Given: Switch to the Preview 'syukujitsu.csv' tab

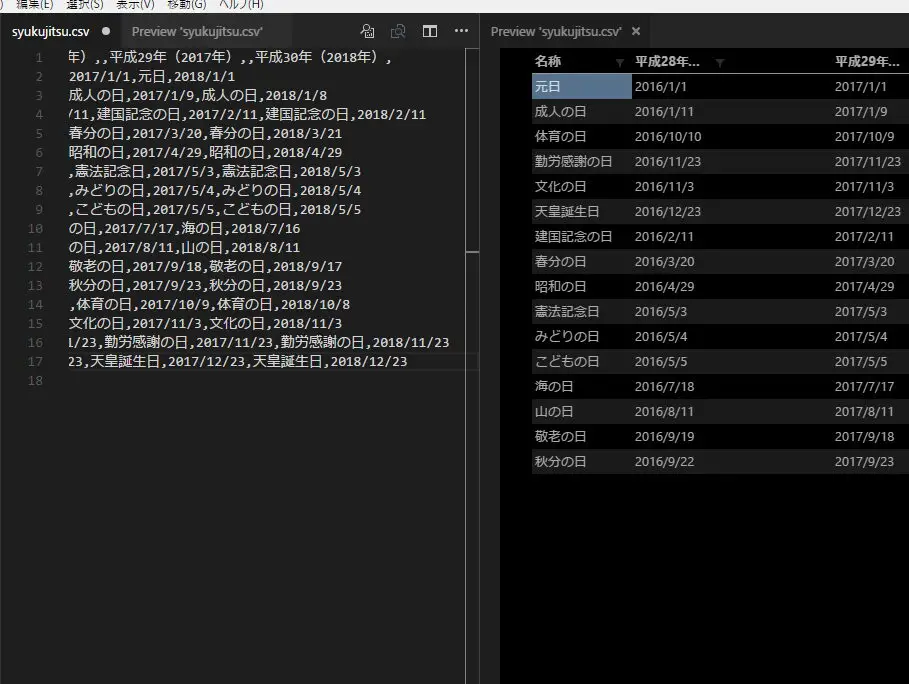Looking at the screenshot, I should [195, 31].
